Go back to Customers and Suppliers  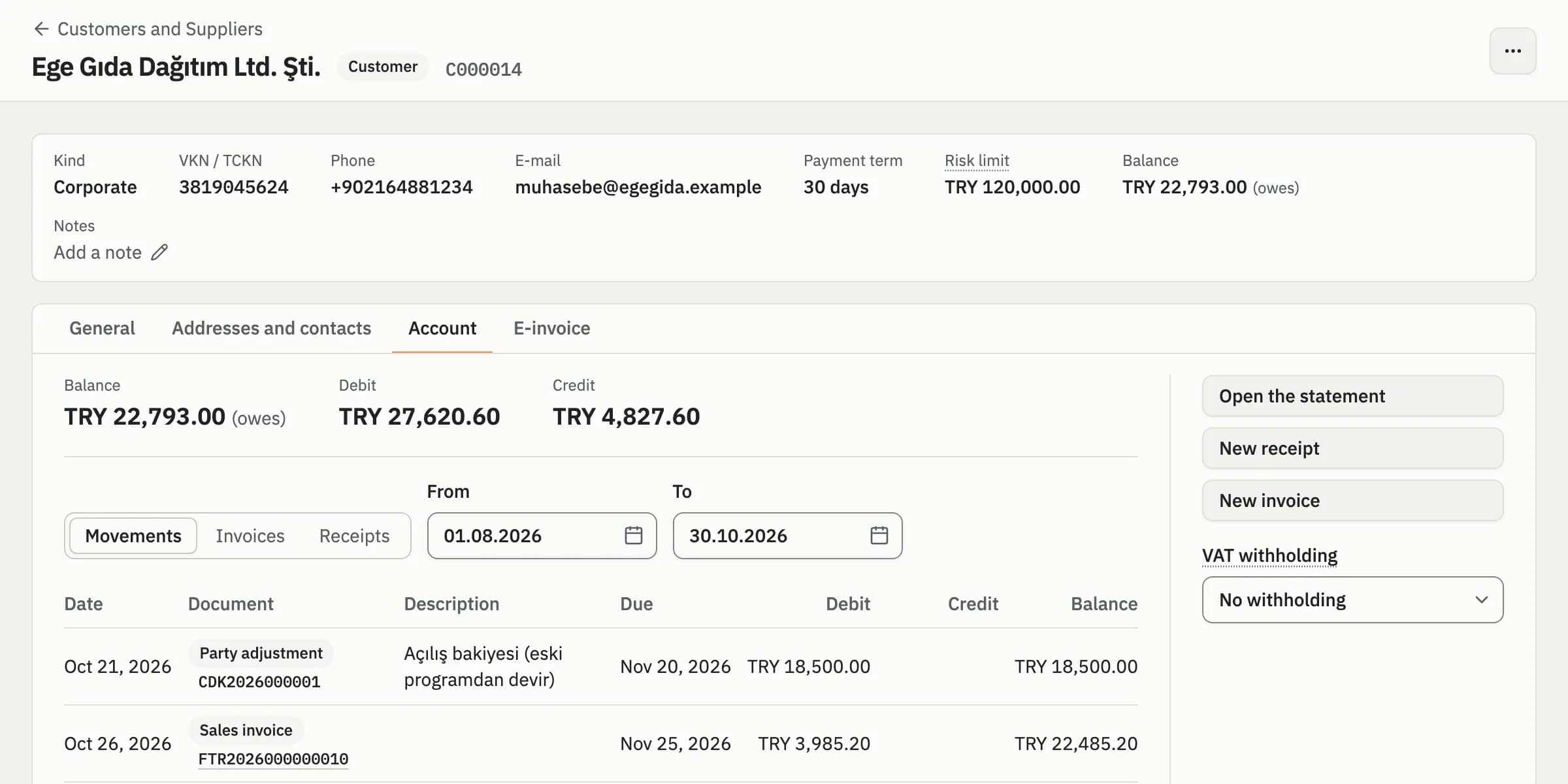click(160, 29)
